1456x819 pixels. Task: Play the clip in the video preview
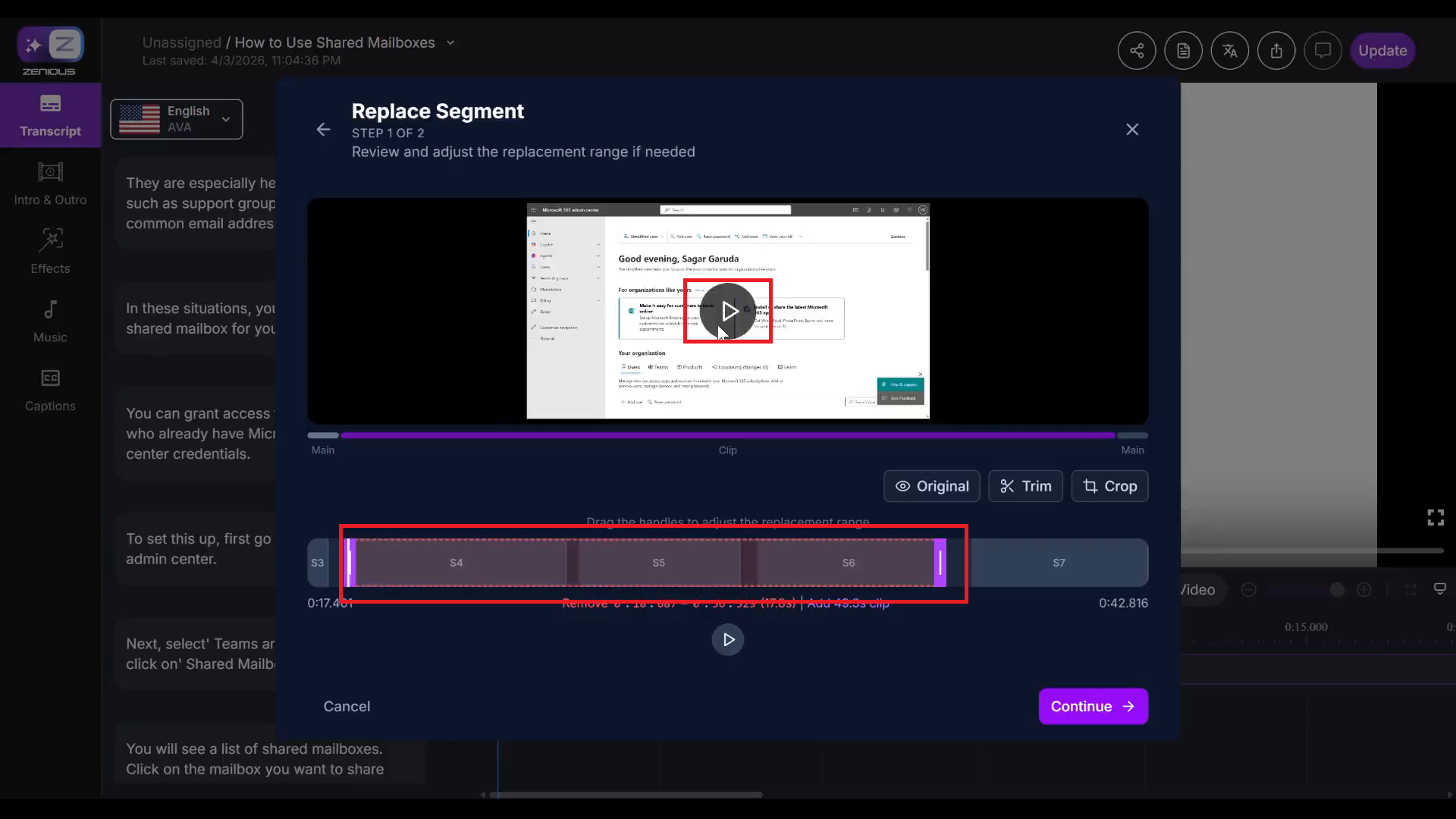728,311
